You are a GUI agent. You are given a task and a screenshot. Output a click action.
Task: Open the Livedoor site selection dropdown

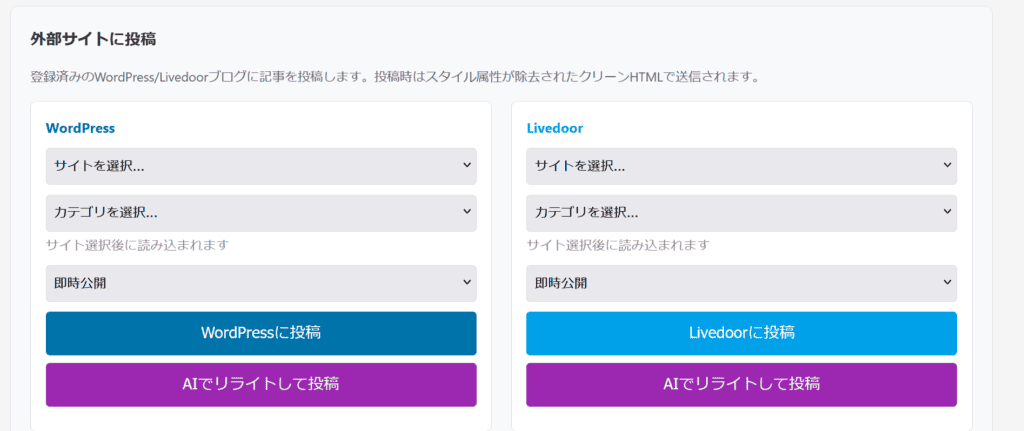click(740, 166)
